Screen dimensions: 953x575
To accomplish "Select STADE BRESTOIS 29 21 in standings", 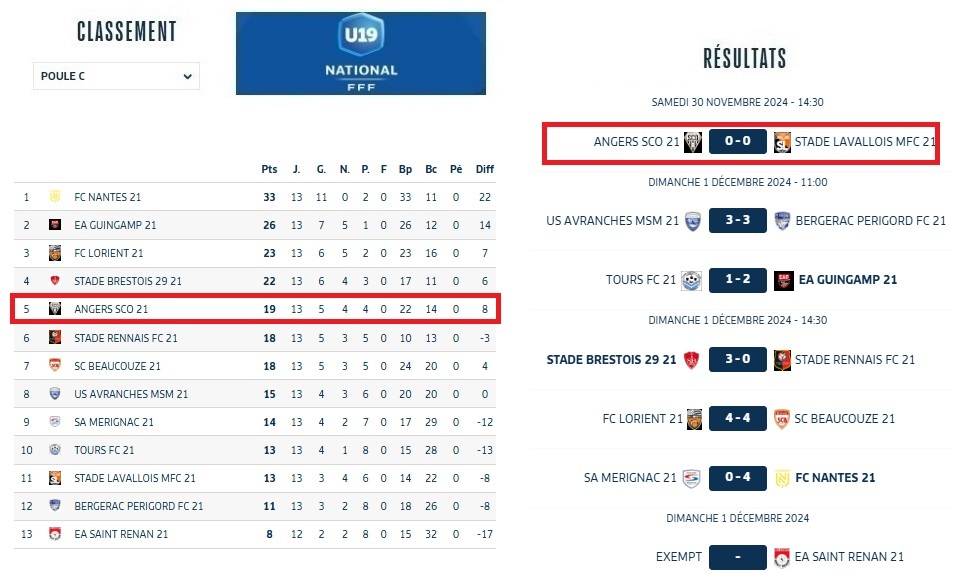I will (128, 281).
